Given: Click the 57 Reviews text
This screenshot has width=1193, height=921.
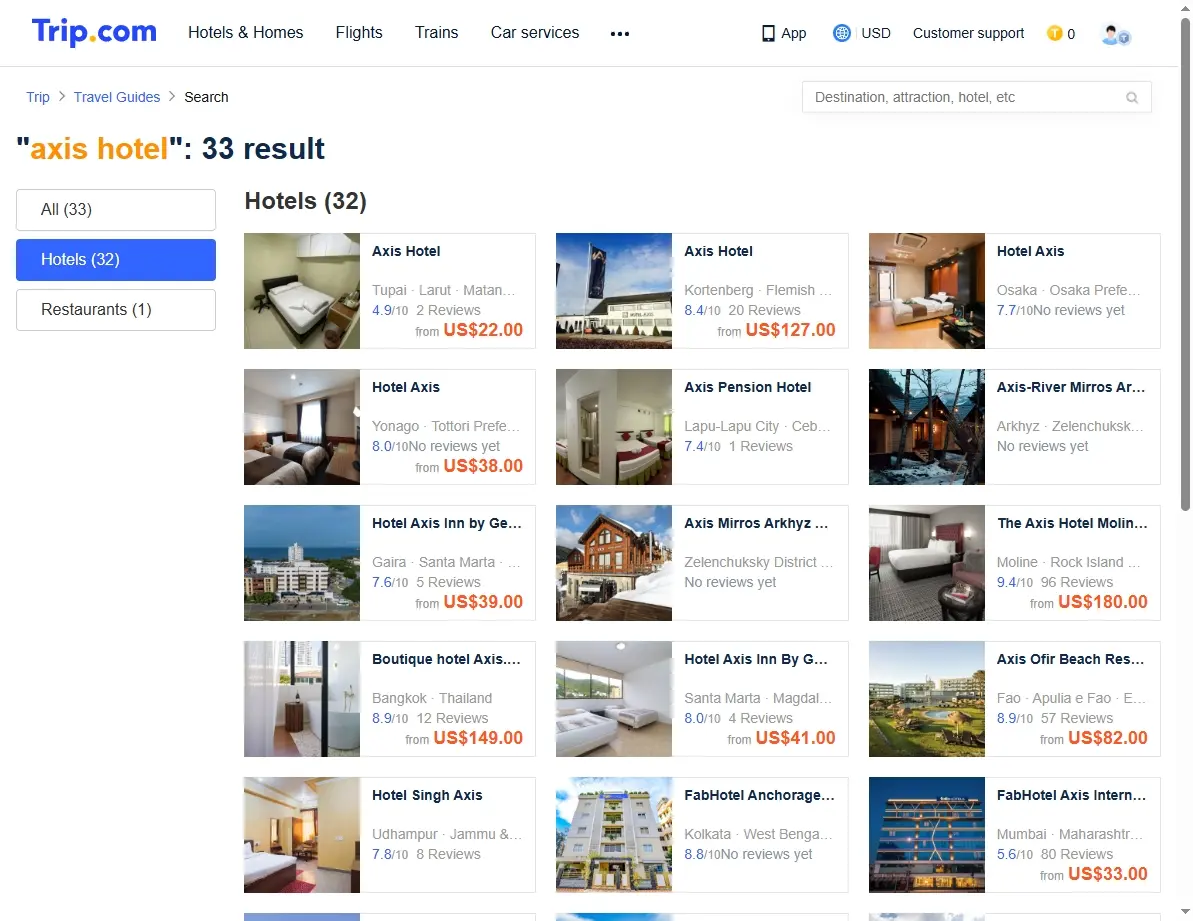Looking at the screenshot, I should (1077, 719).
